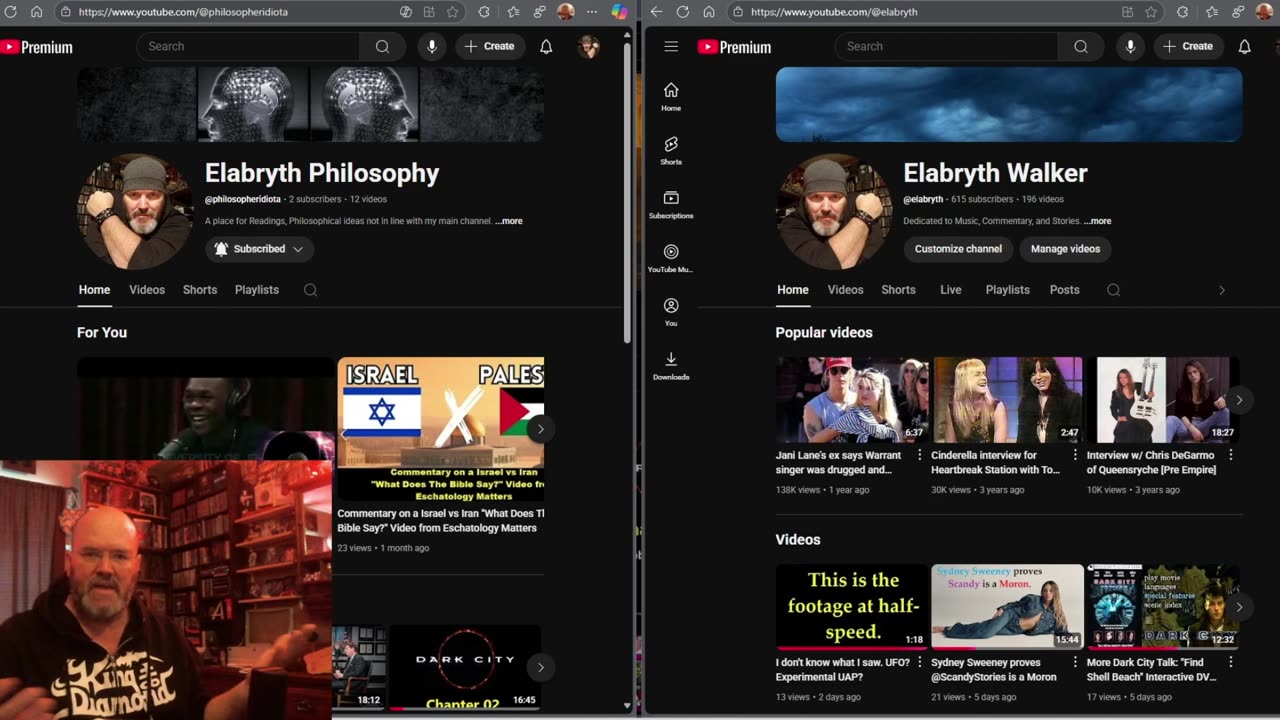Open options menu for Sydney Sweeney video

pyautogui.click(x=1075, y=662)
